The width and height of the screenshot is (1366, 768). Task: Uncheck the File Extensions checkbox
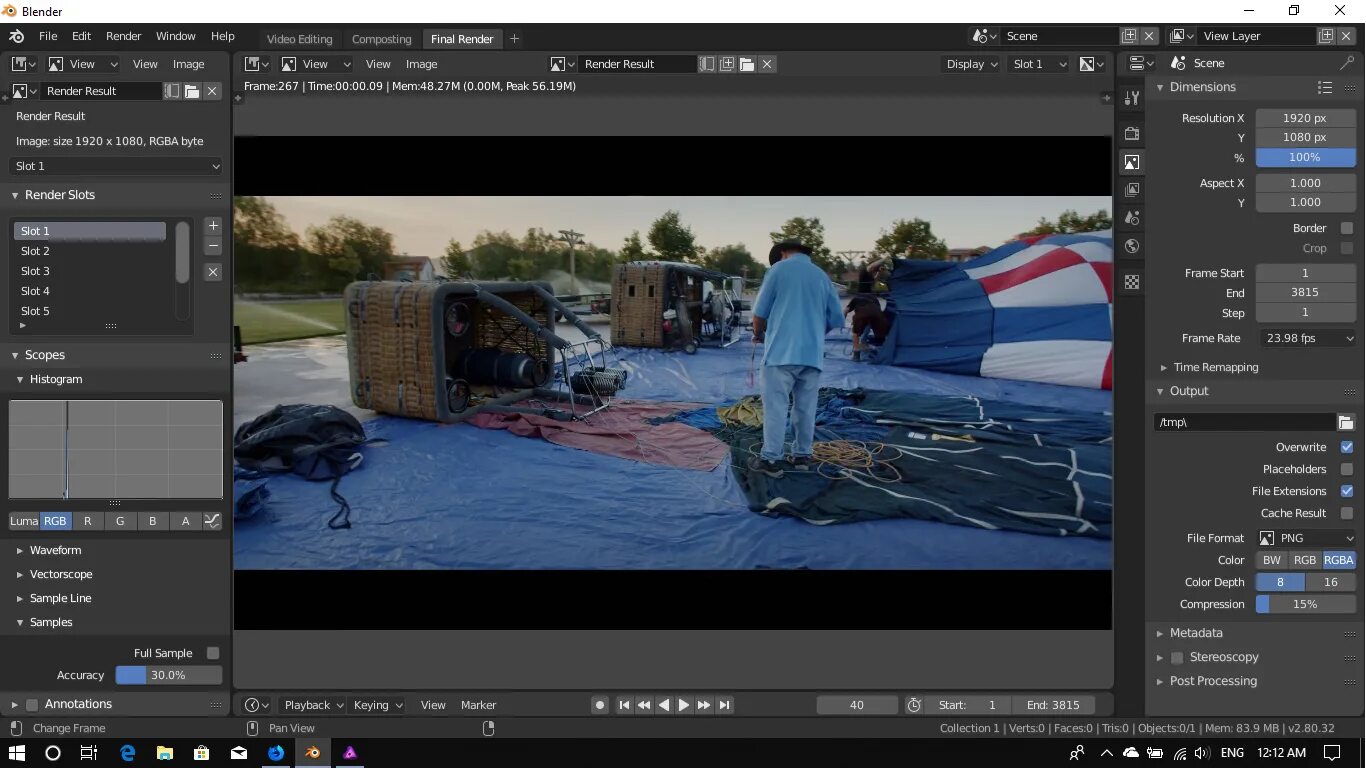pos(1347,491)
